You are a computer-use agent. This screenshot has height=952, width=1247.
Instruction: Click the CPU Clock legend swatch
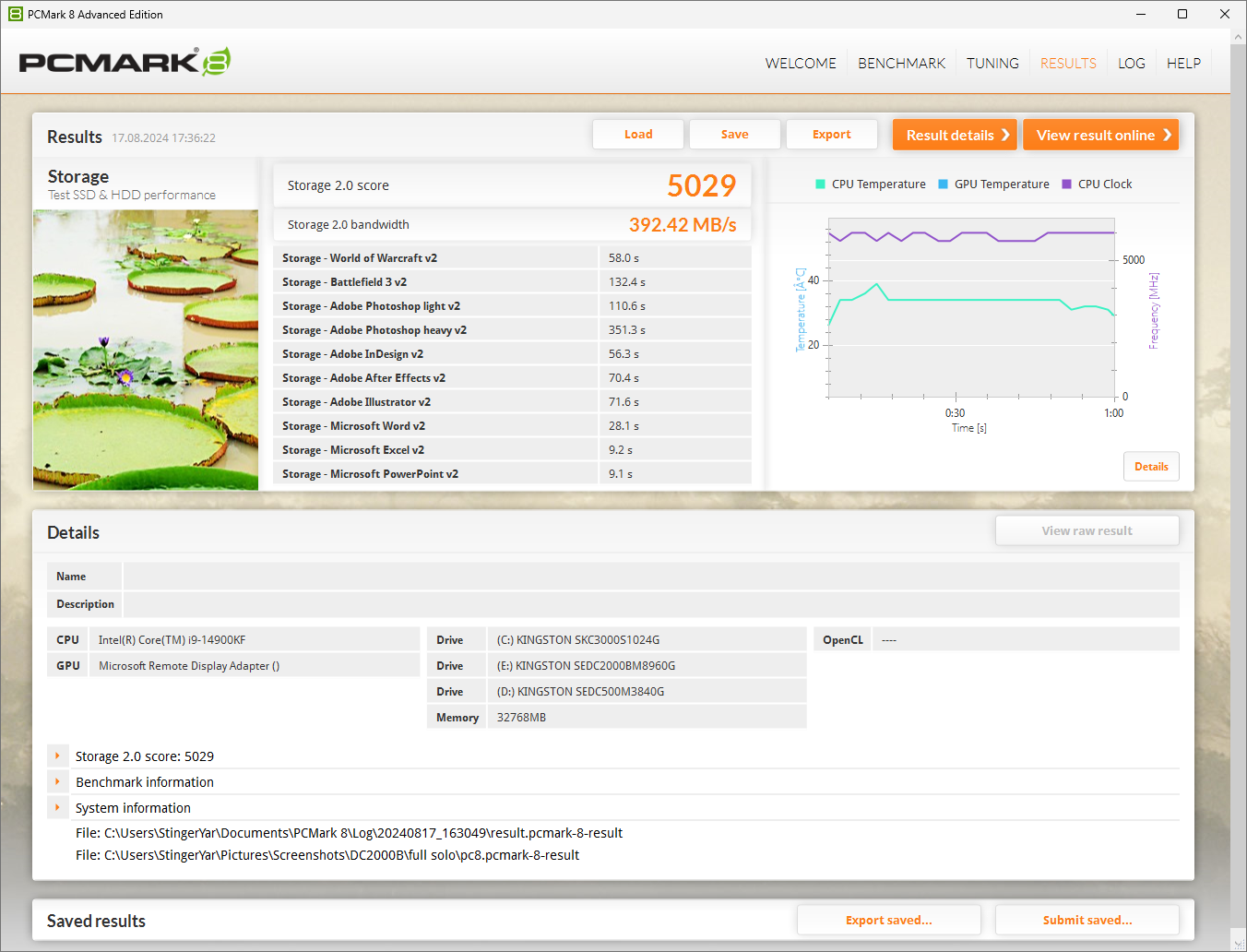(1066, 184)
